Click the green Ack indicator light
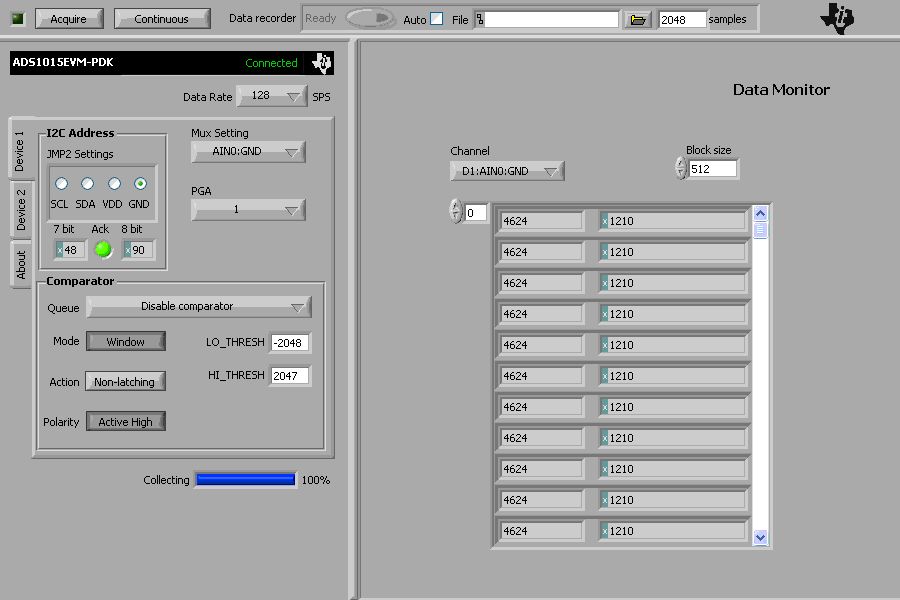Viewport: 900px width, 600px height. [x=102, y=249]
